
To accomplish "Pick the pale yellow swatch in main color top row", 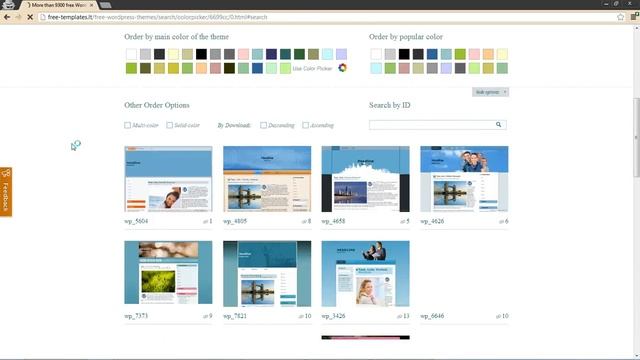I will pyautogui.click(x=173, y=54).
